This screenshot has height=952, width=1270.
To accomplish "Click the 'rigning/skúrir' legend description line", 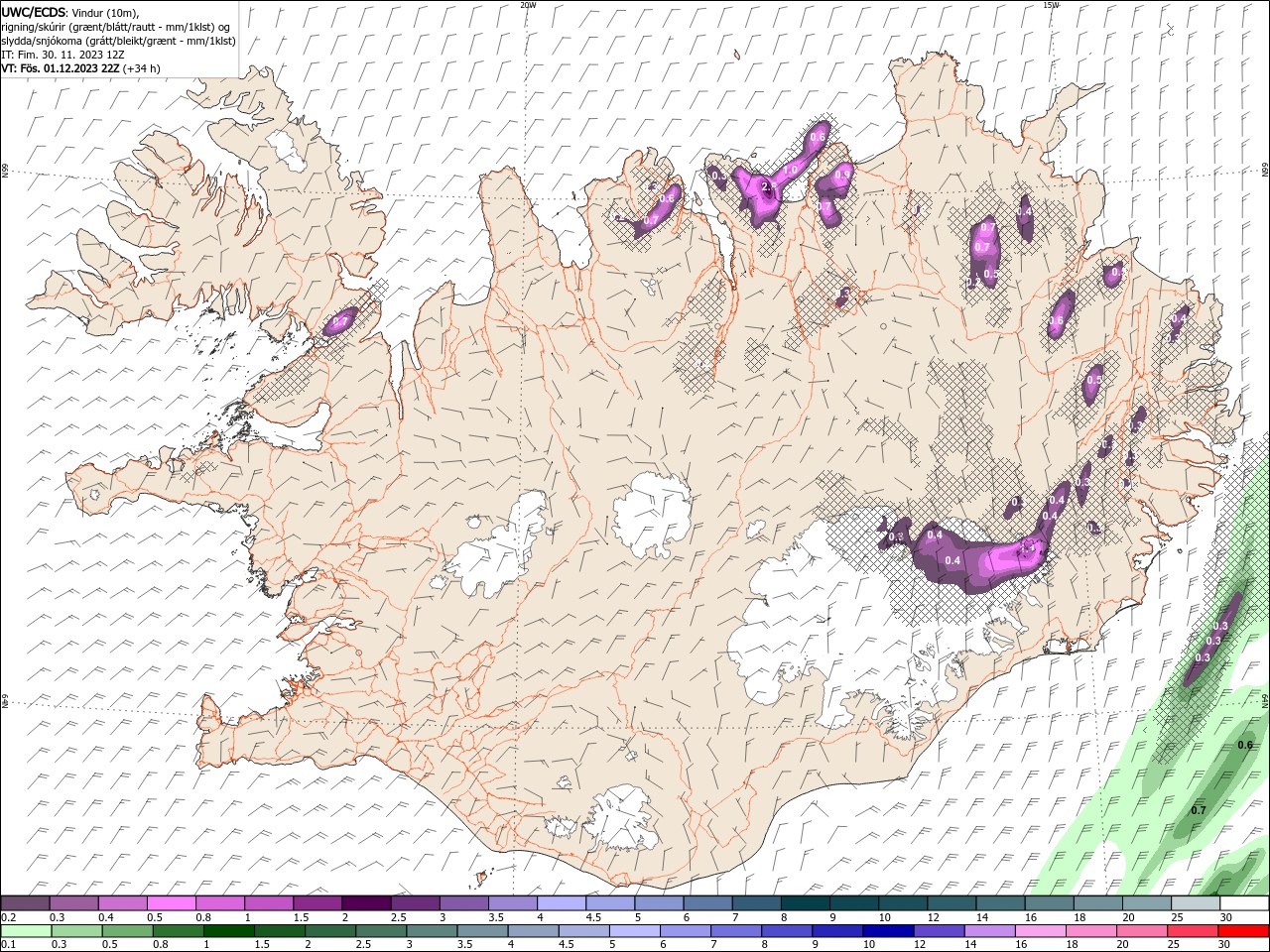I will click(116, 27).
